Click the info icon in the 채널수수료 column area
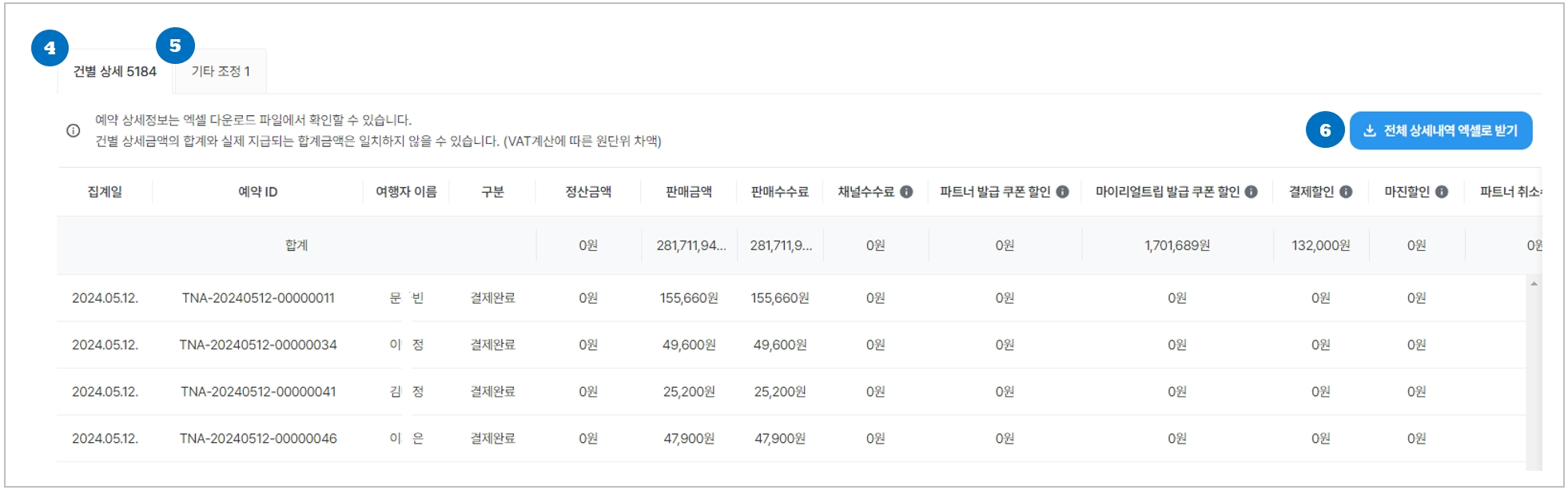1568x490 pixels. tap(907, 192)
